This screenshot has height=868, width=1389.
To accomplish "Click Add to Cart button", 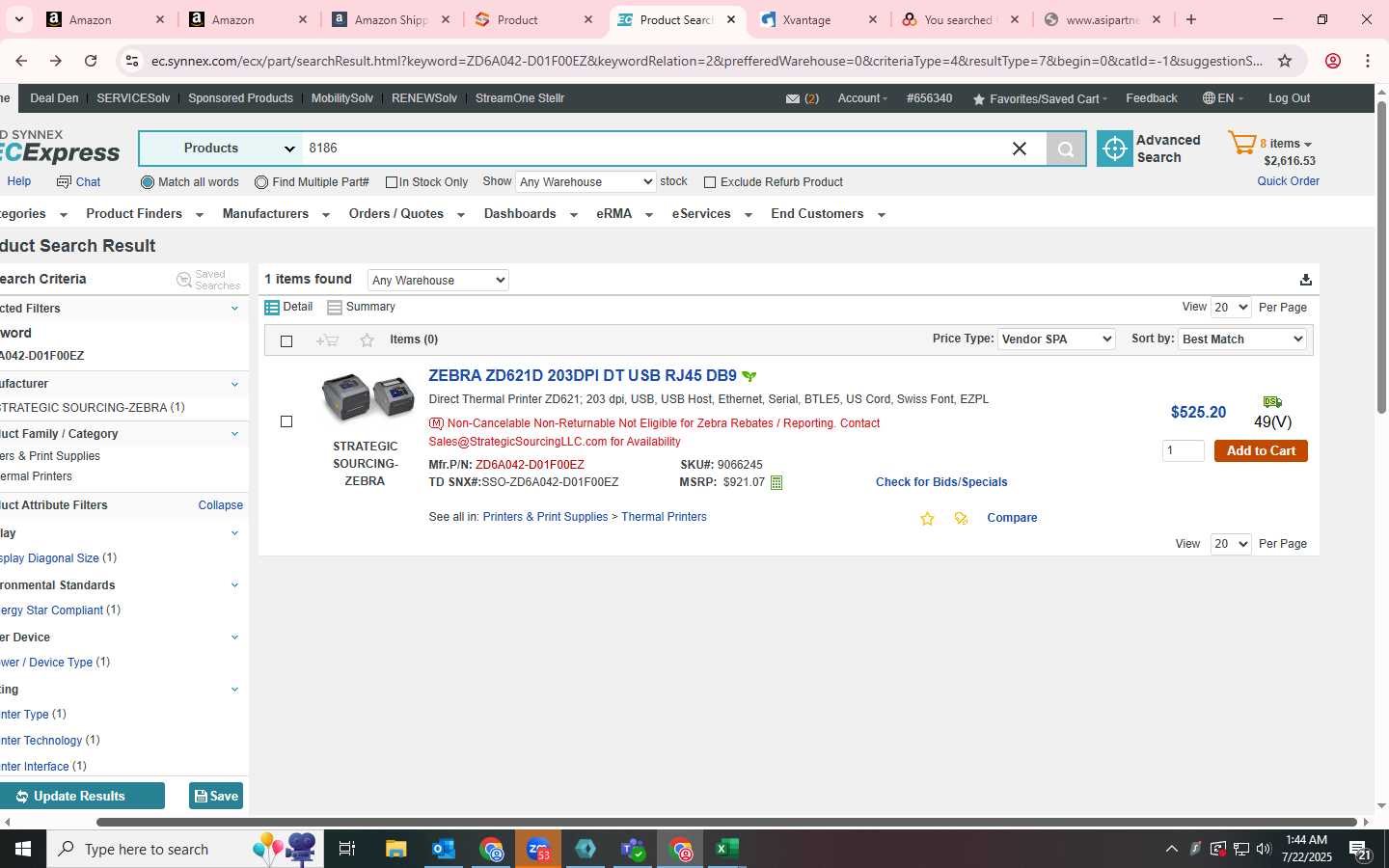I will (1261, 451).
